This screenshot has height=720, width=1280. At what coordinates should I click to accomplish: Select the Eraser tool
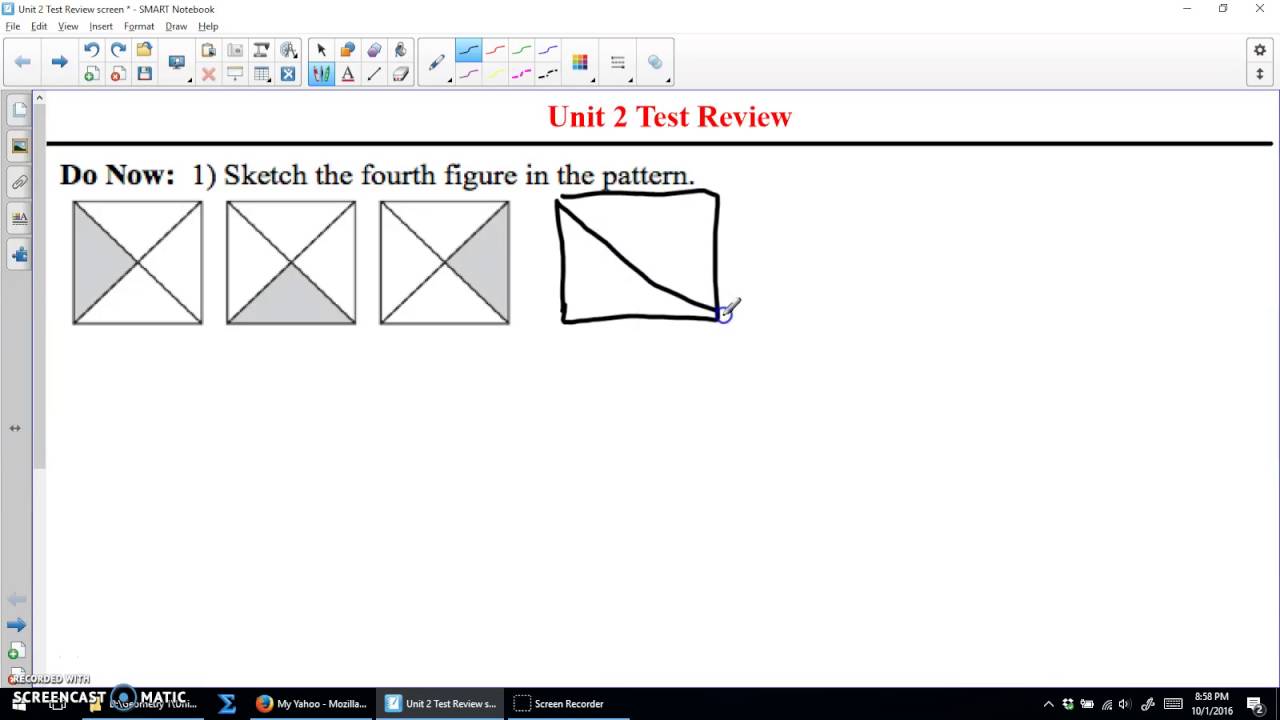click(401, 74)
